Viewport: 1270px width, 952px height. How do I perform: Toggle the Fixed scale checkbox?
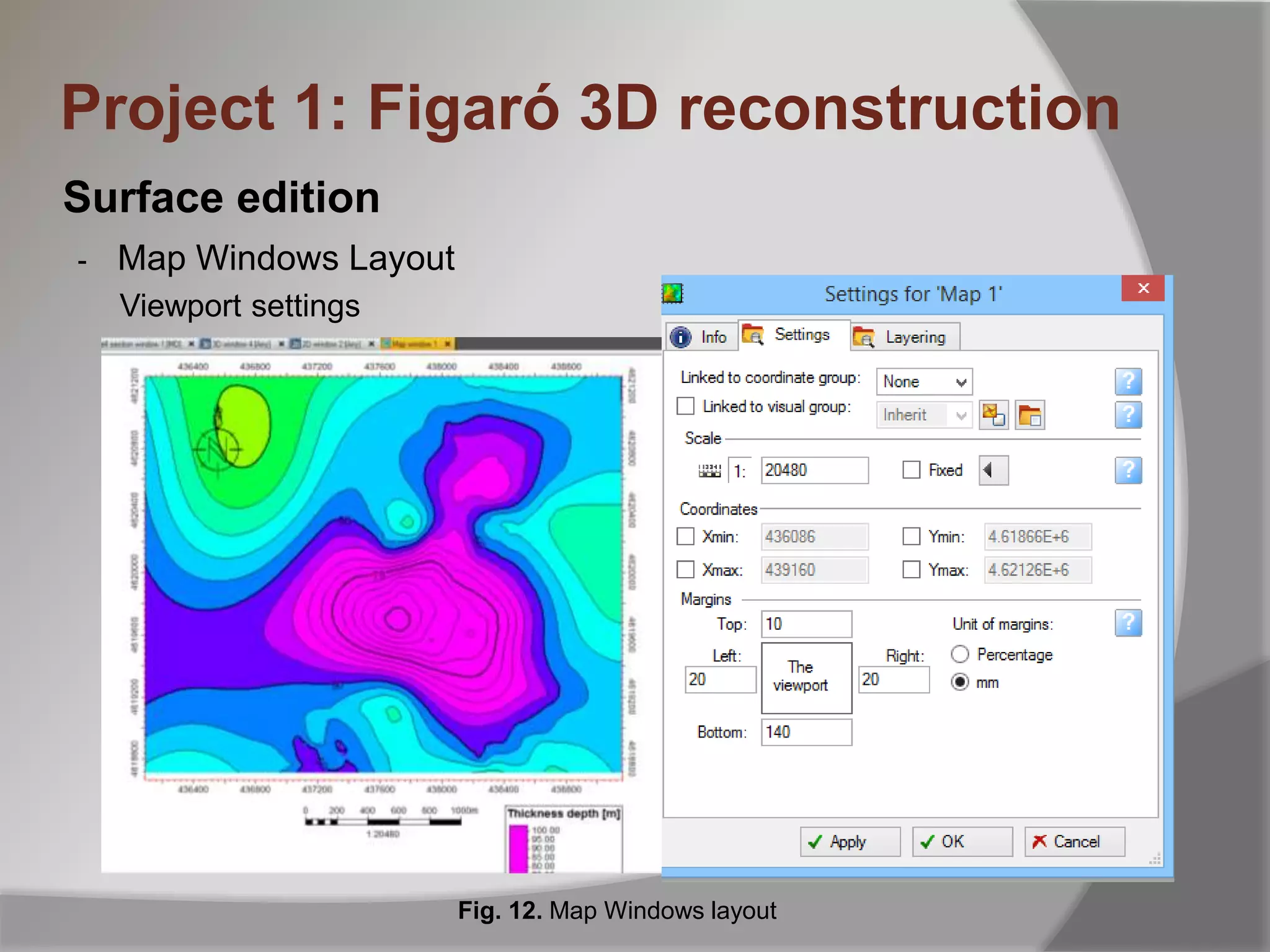point(911,470)
